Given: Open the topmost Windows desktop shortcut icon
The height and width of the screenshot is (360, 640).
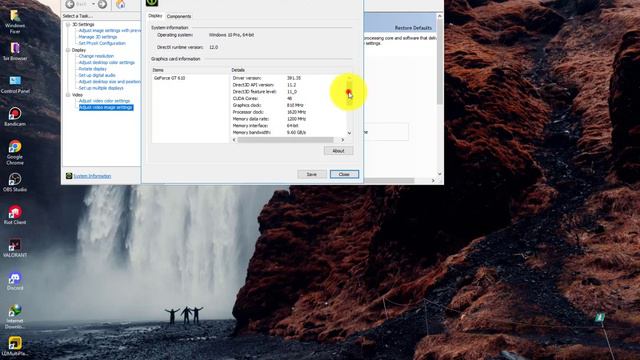Looking at the screenshot, I should tap(15, 22).
